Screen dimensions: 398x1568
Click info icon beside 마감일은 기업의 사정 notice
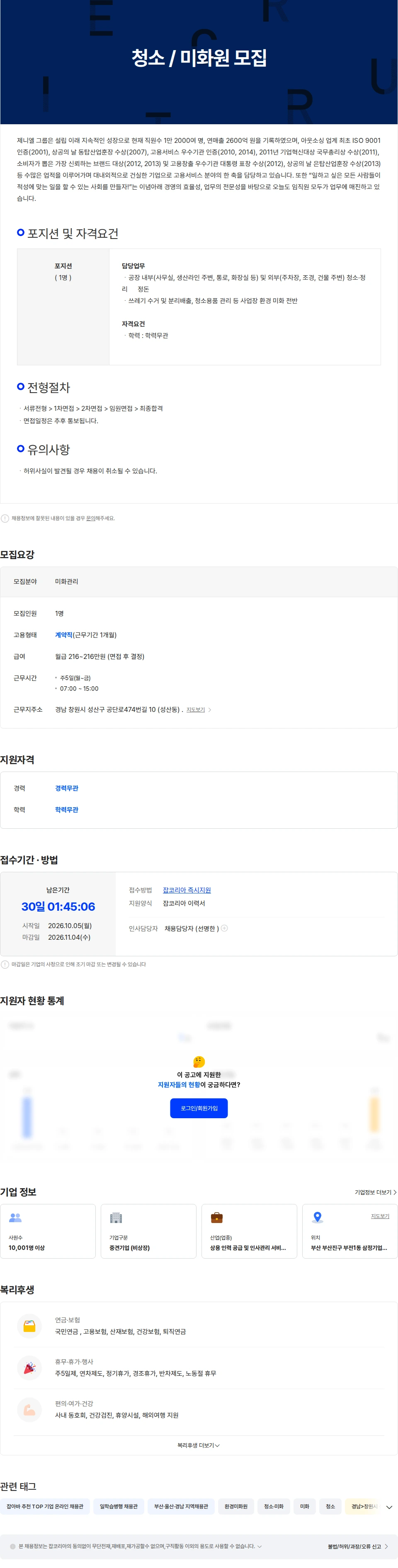[x=5, y=964]
